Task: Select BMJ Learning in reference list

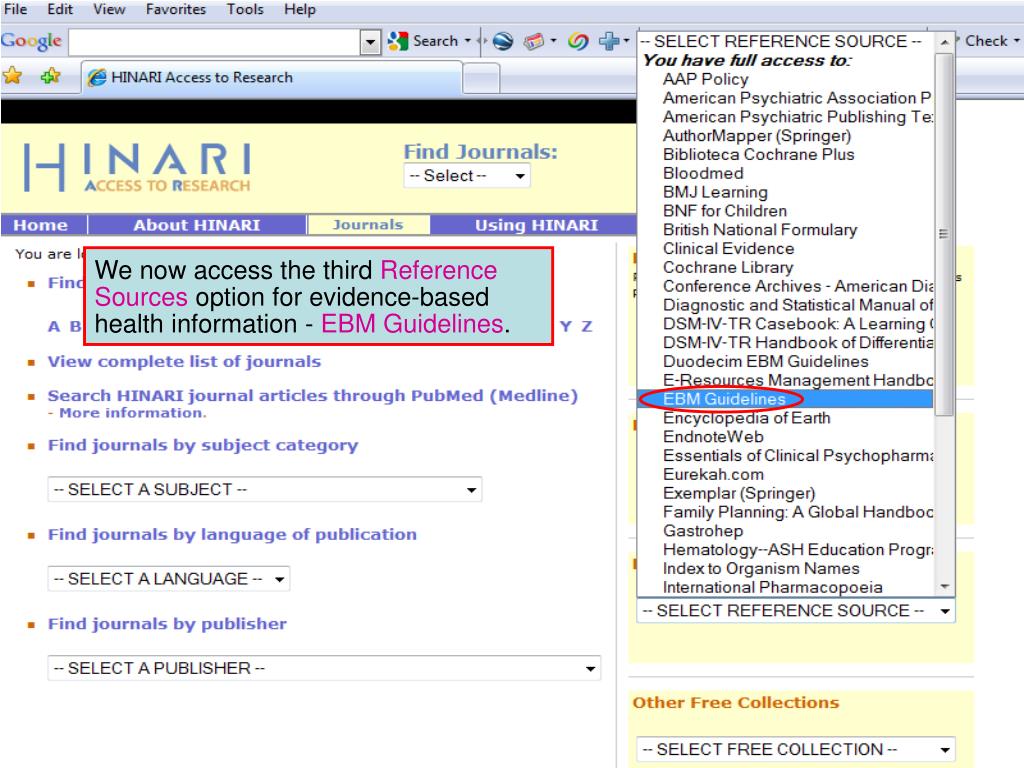Action: 785,192
